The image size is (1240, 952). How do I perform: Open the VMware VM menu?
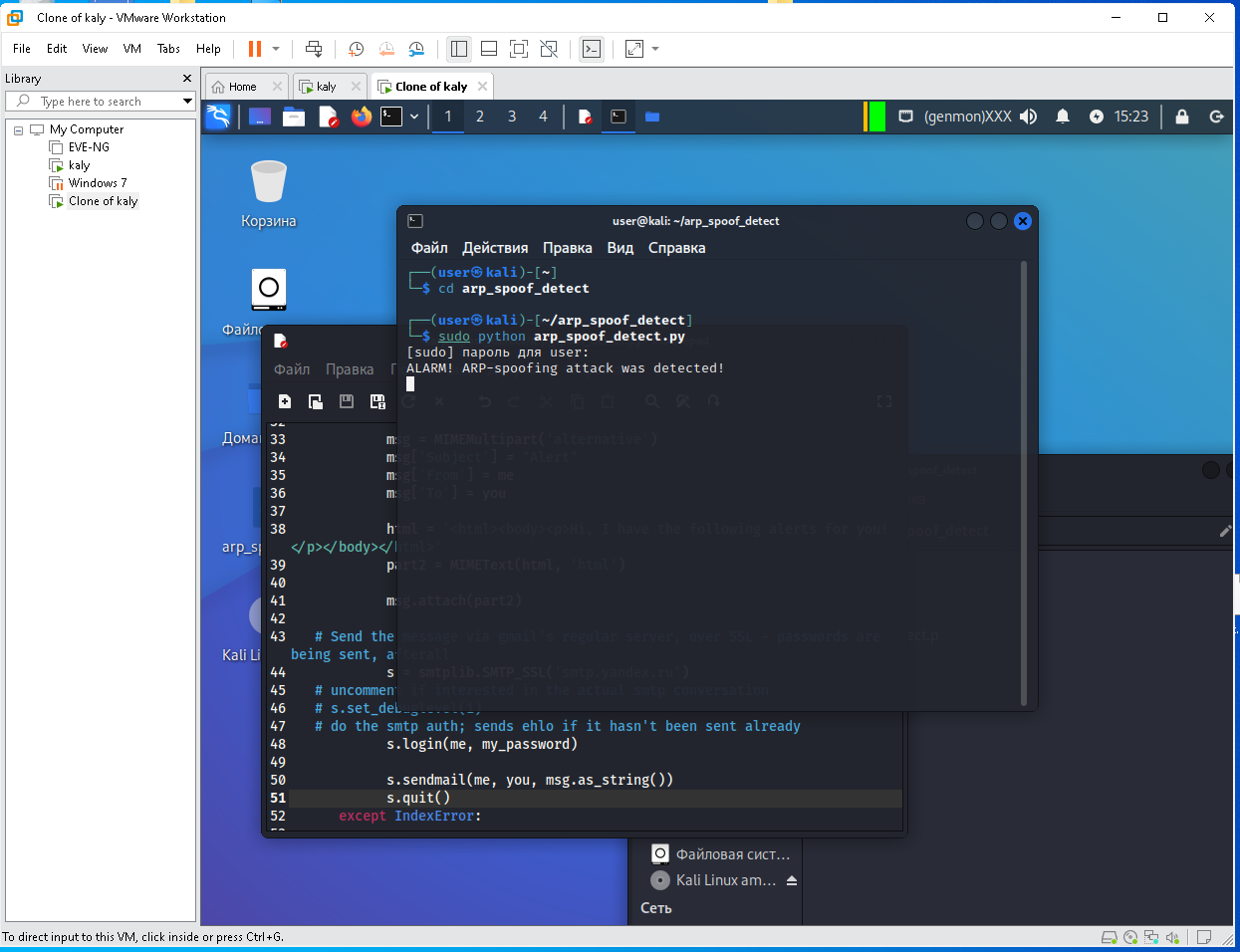click(x=132, y=49)
